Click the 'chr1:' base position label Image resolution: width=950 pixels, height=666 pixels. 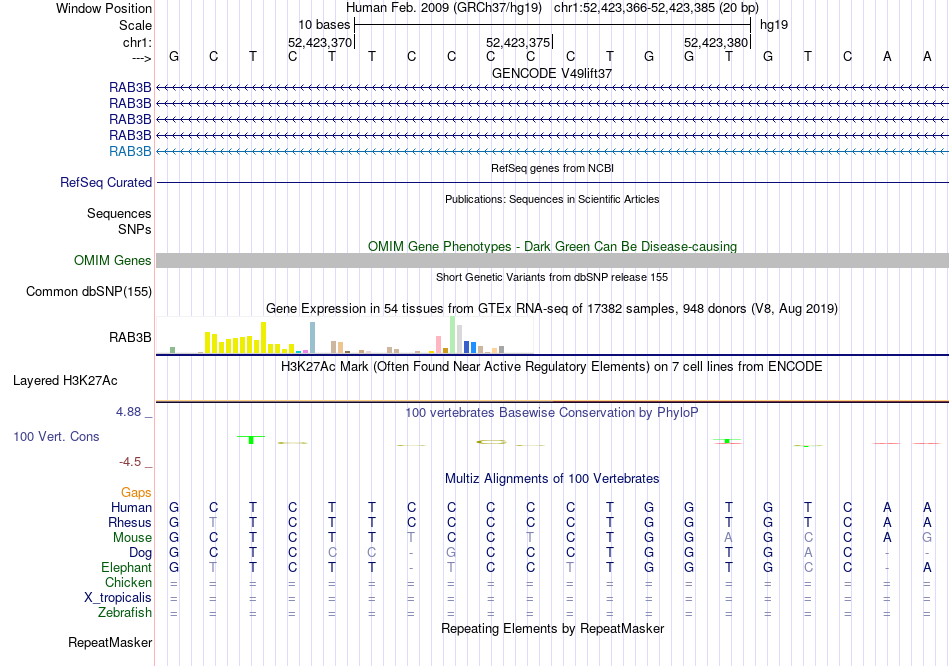(137, 42)
